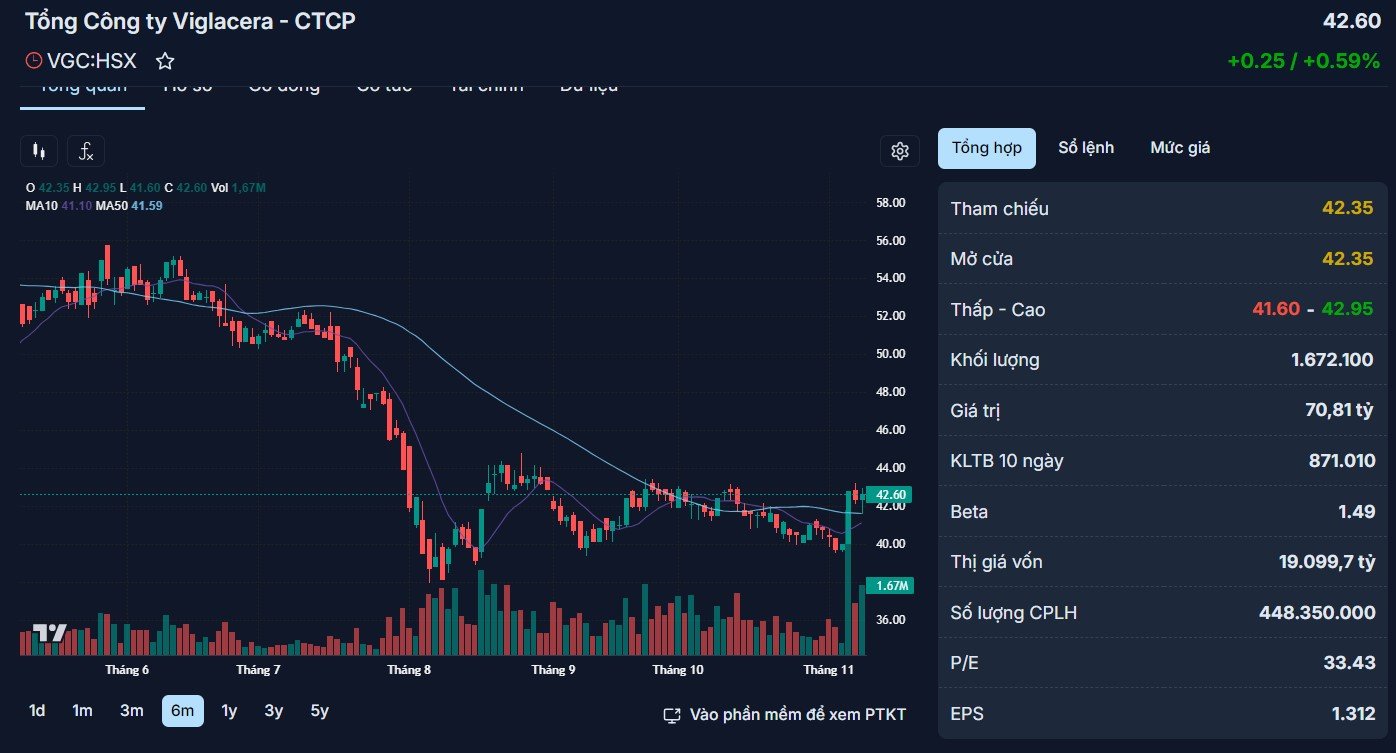Click the Beta value 1.49
1396x753 pixels.
(x=1356, y=512)
